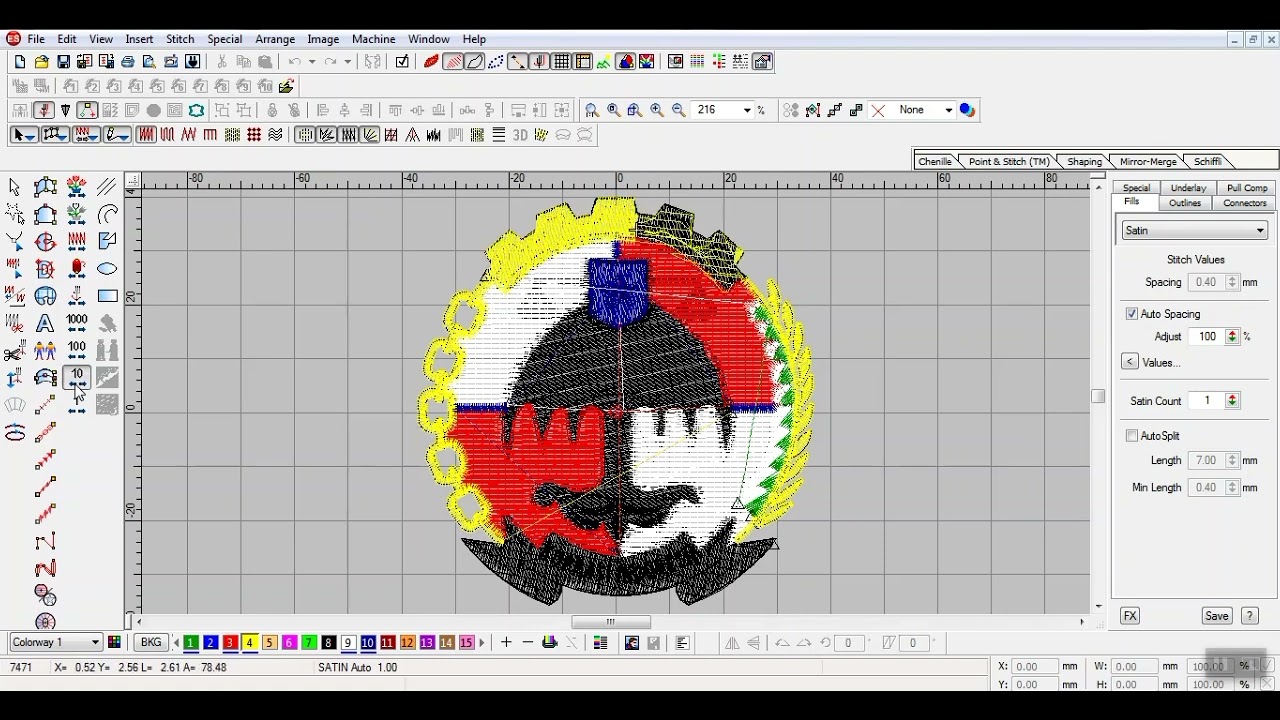Select the rectangle shape tool

pos(107,296)
